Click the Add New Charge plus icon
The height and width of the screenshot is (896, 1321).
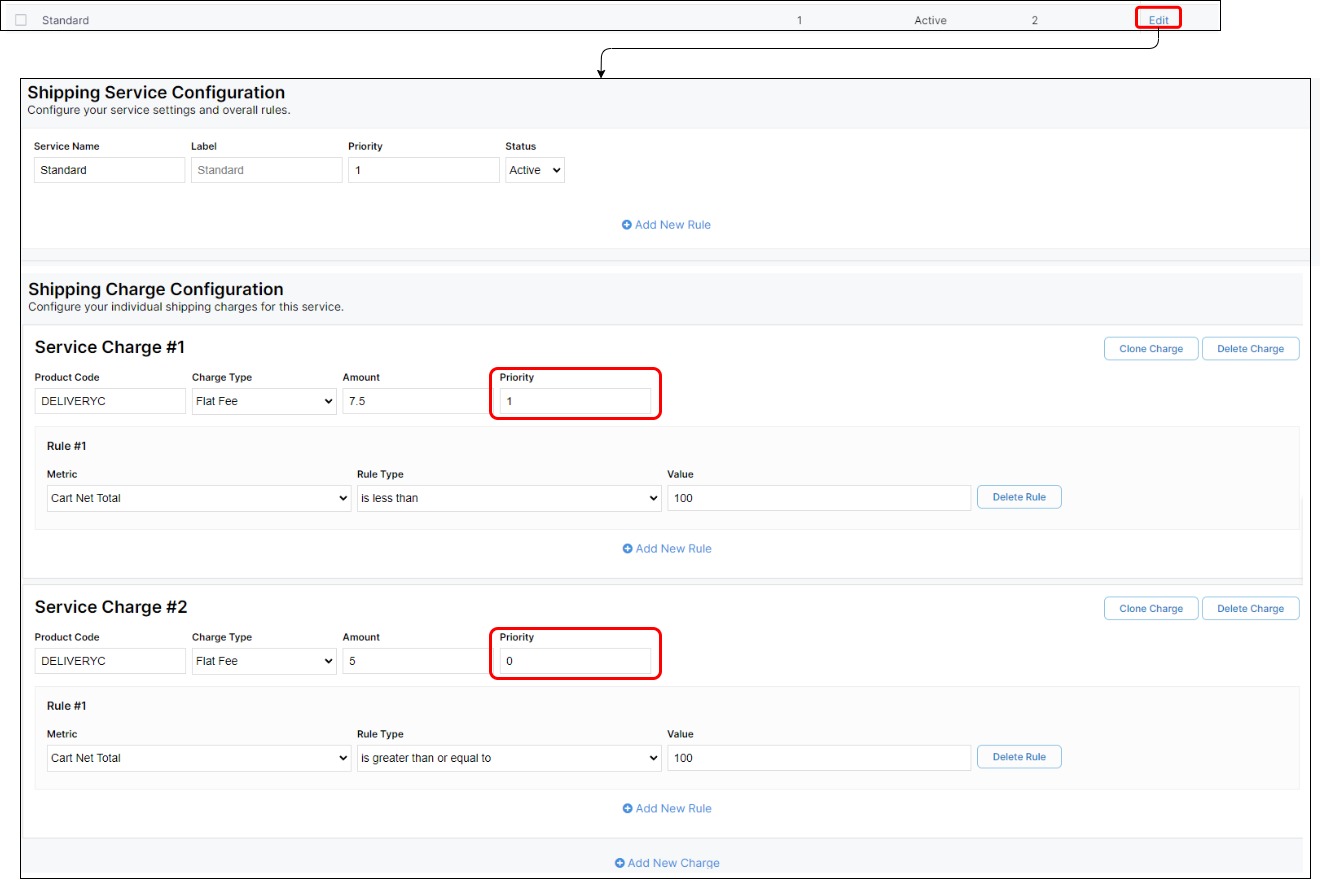click(620, 863)
